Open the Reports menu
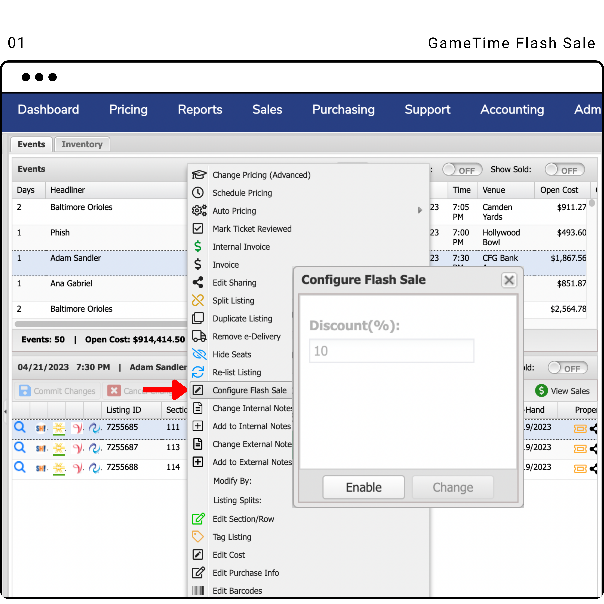 coord(200,110)
